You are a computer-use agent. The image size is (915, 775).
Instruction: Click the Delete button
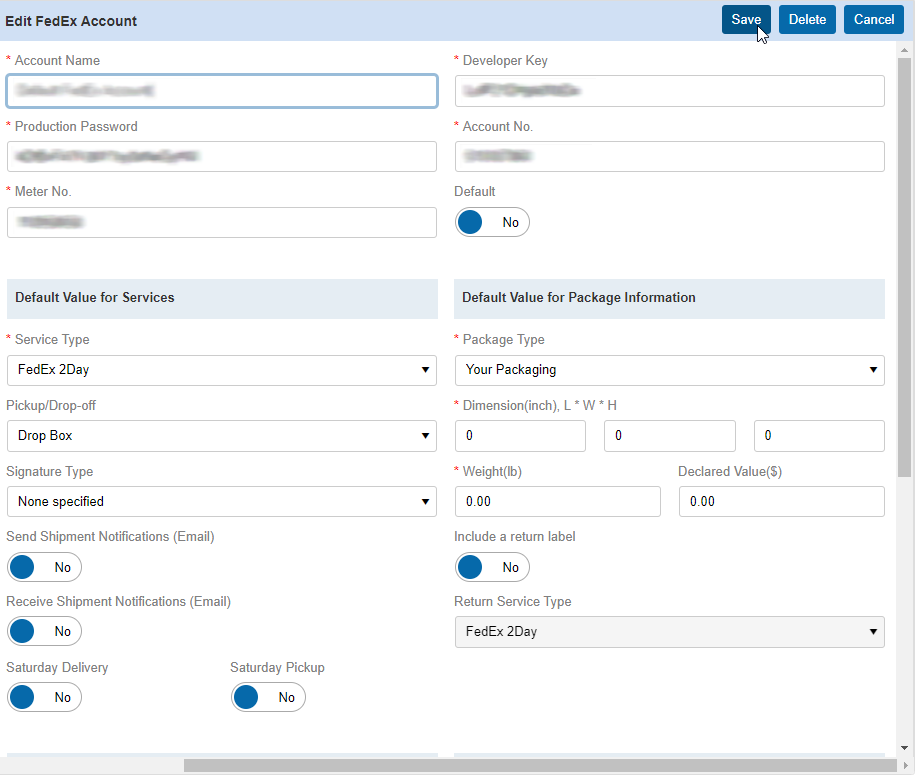(x=807, y=20)
